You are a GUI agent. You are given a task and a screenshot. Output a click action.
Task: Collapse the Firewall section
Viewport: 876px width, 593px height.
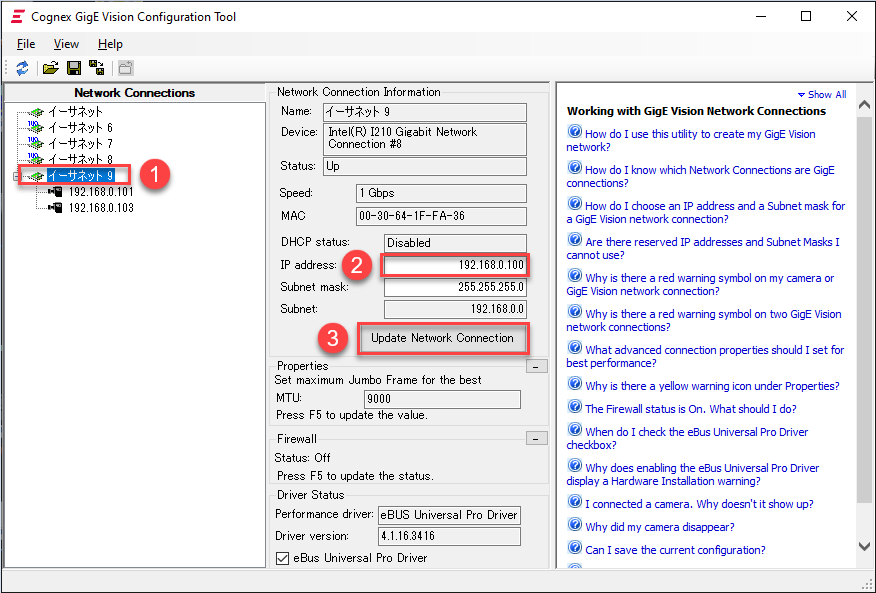point(537,439)
